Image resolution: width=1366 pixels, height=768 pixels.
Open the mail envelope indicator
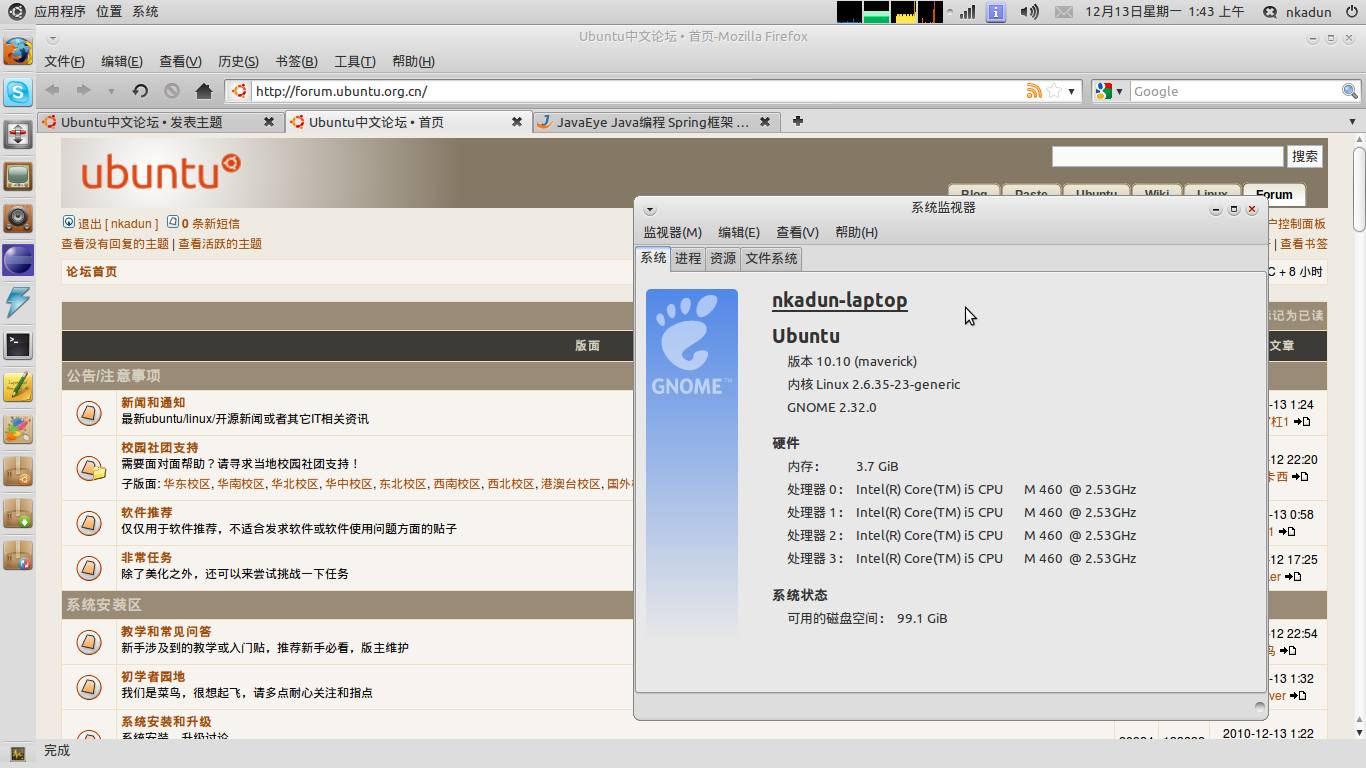(1064, 12)
